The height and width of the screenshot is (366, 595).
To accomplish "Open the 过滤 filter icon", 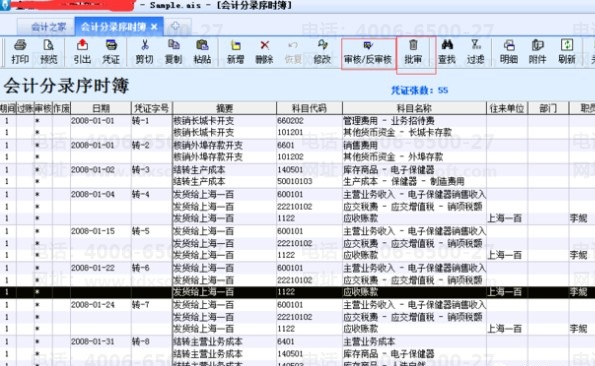I will (475, 45).
